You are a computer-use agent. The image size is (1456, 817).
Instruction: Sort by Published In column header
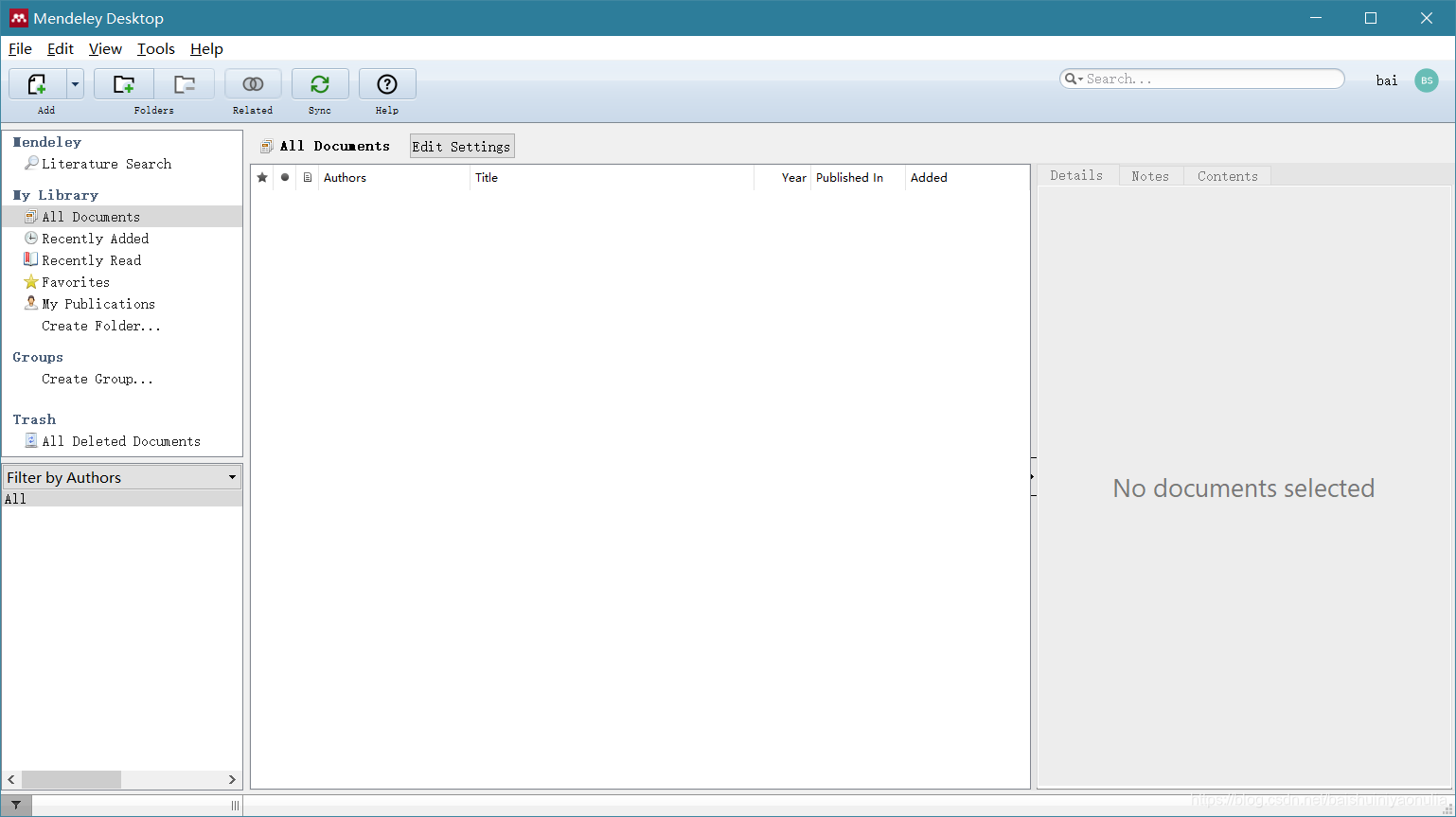click(x=858, y=177)
